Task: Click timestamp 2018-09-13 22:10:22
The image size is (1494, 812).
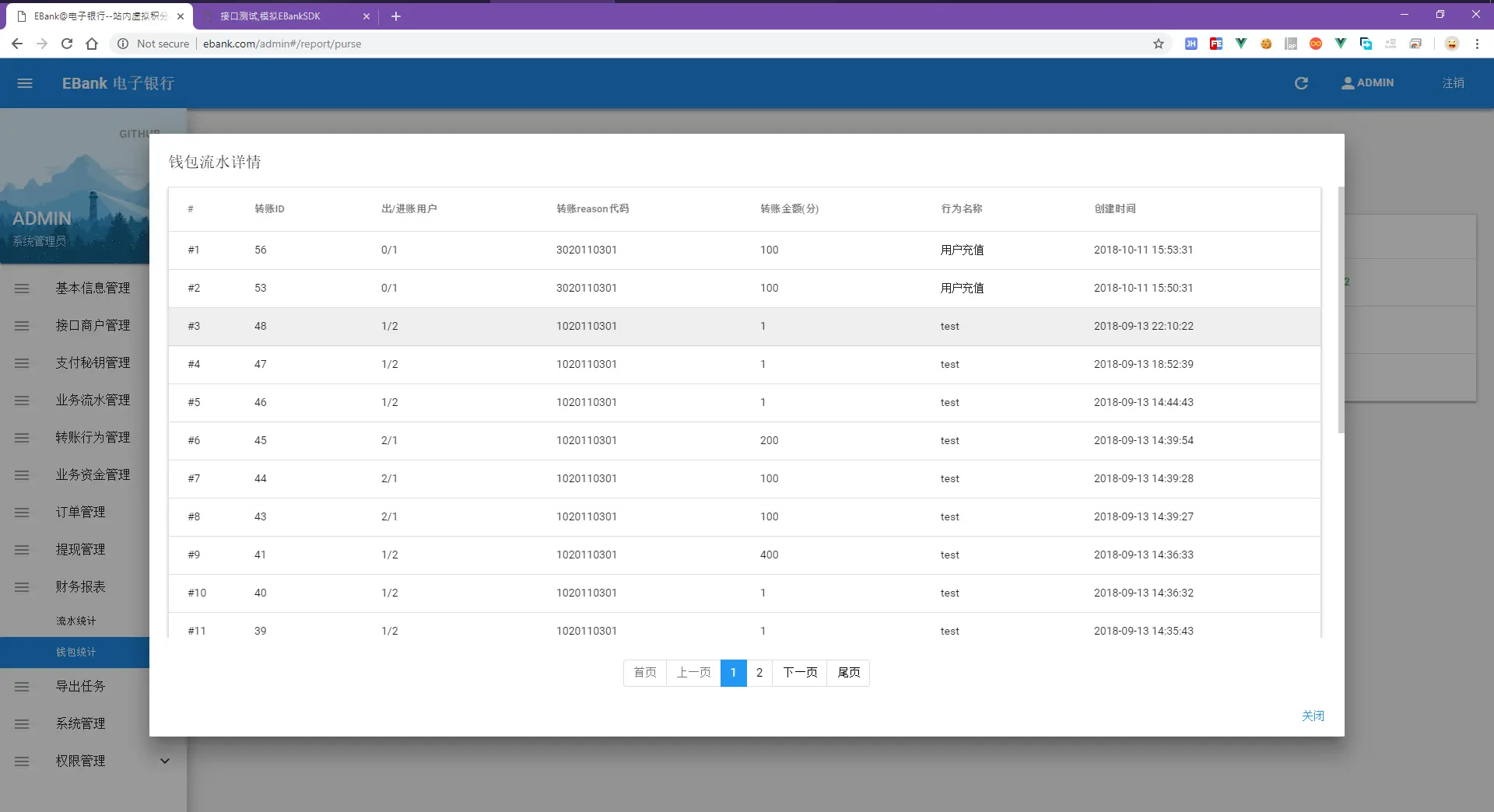Action: point(1143,327)
